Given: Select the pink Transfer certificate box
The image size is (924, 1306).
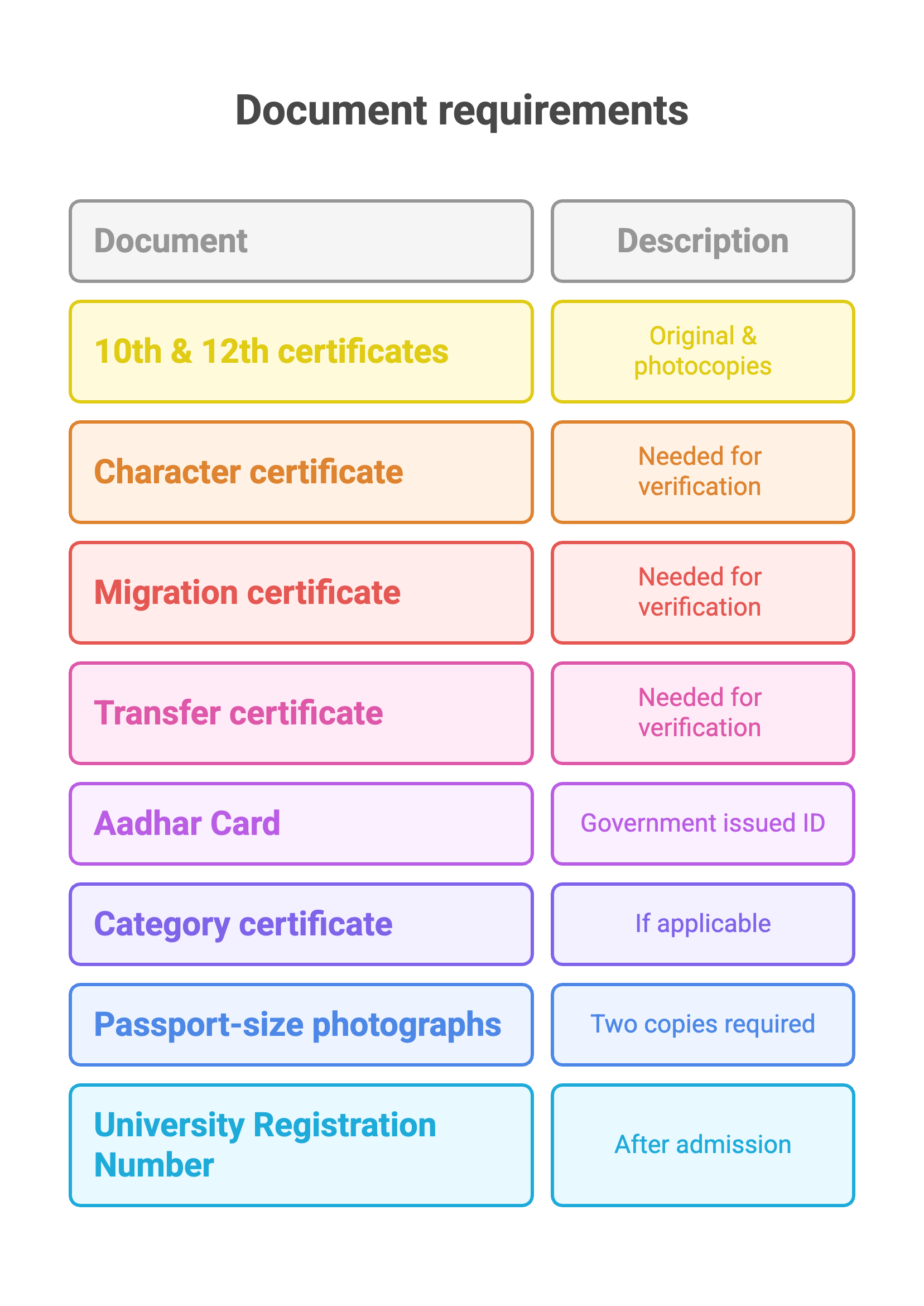Looking at the screenshot, I should tap(301, 713).
